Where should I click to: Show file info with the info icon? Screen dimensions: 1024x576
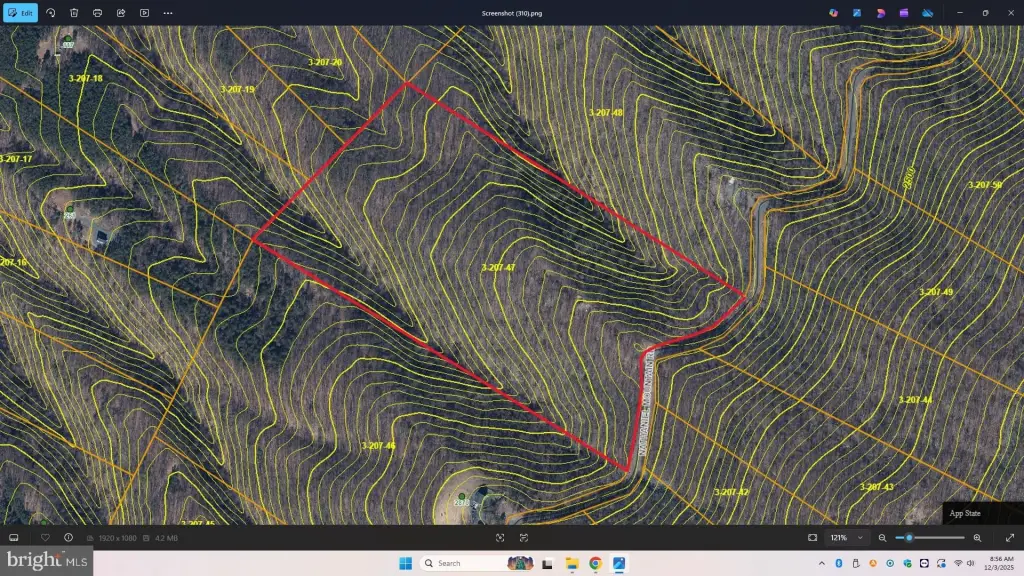click(x=68, y=538)
